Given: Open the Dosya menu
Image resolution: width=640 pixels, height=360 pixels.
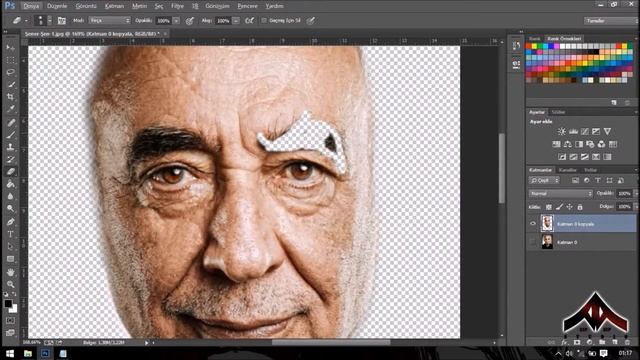Looking at the screenshot, I should [31, 6].
